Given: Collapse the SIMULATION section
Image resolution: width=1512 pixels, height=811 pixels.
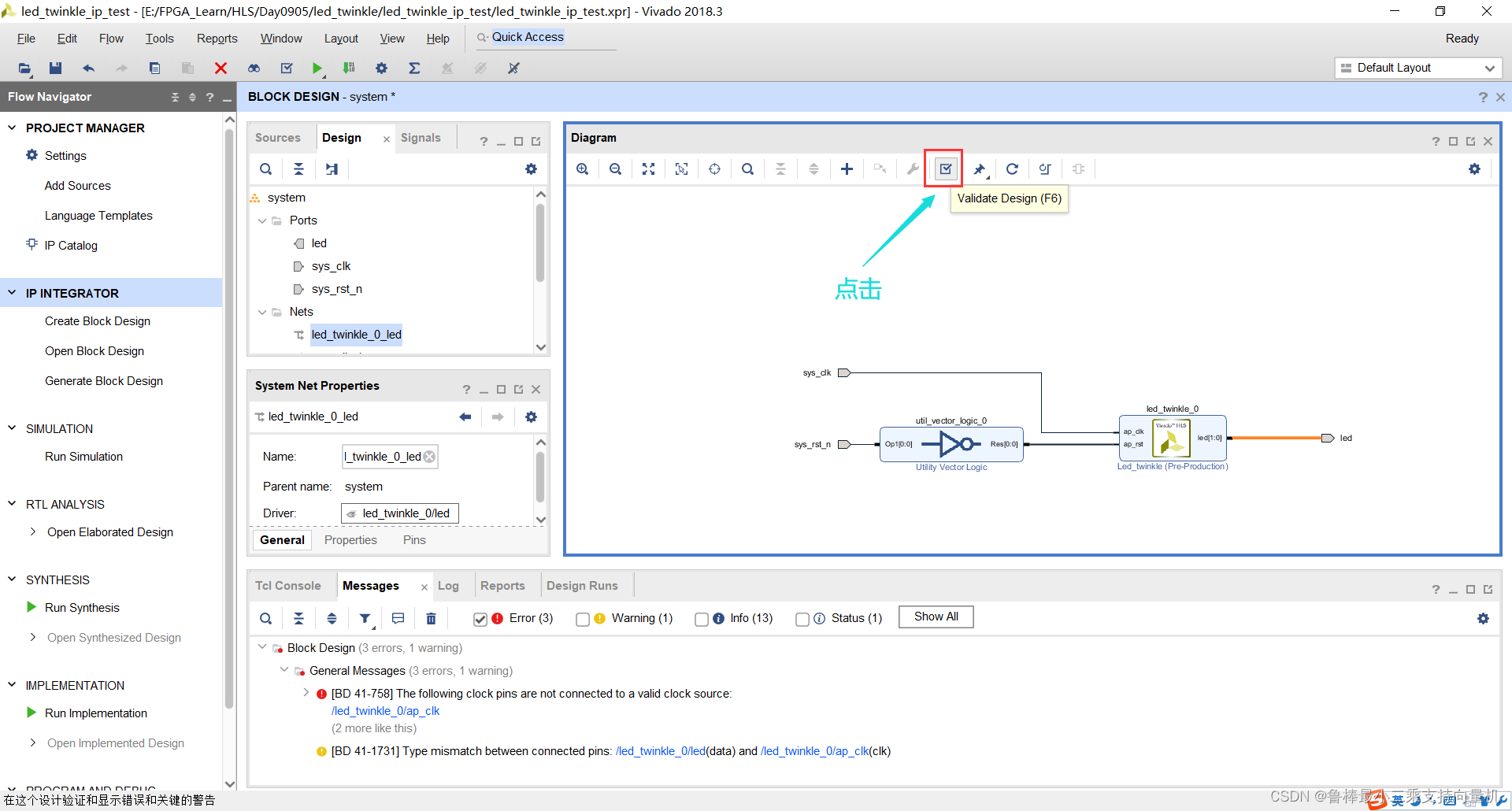Looking at the screenshot, I should click(x=12, y=428).
